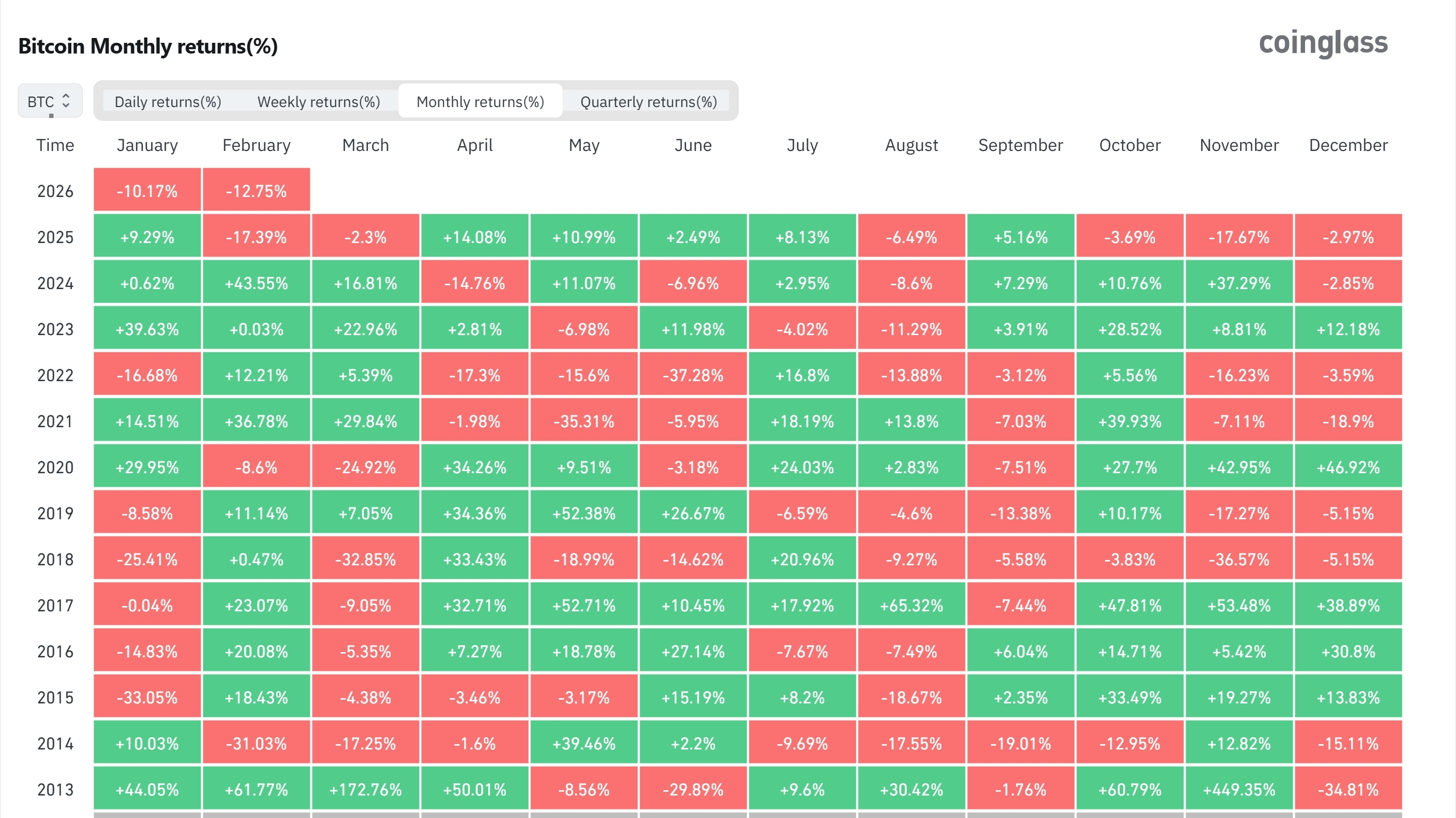Click the Bitcoin Monthly returns(%) heading
This screenshot has width=1456, height=818.
[x=148, y=47]
